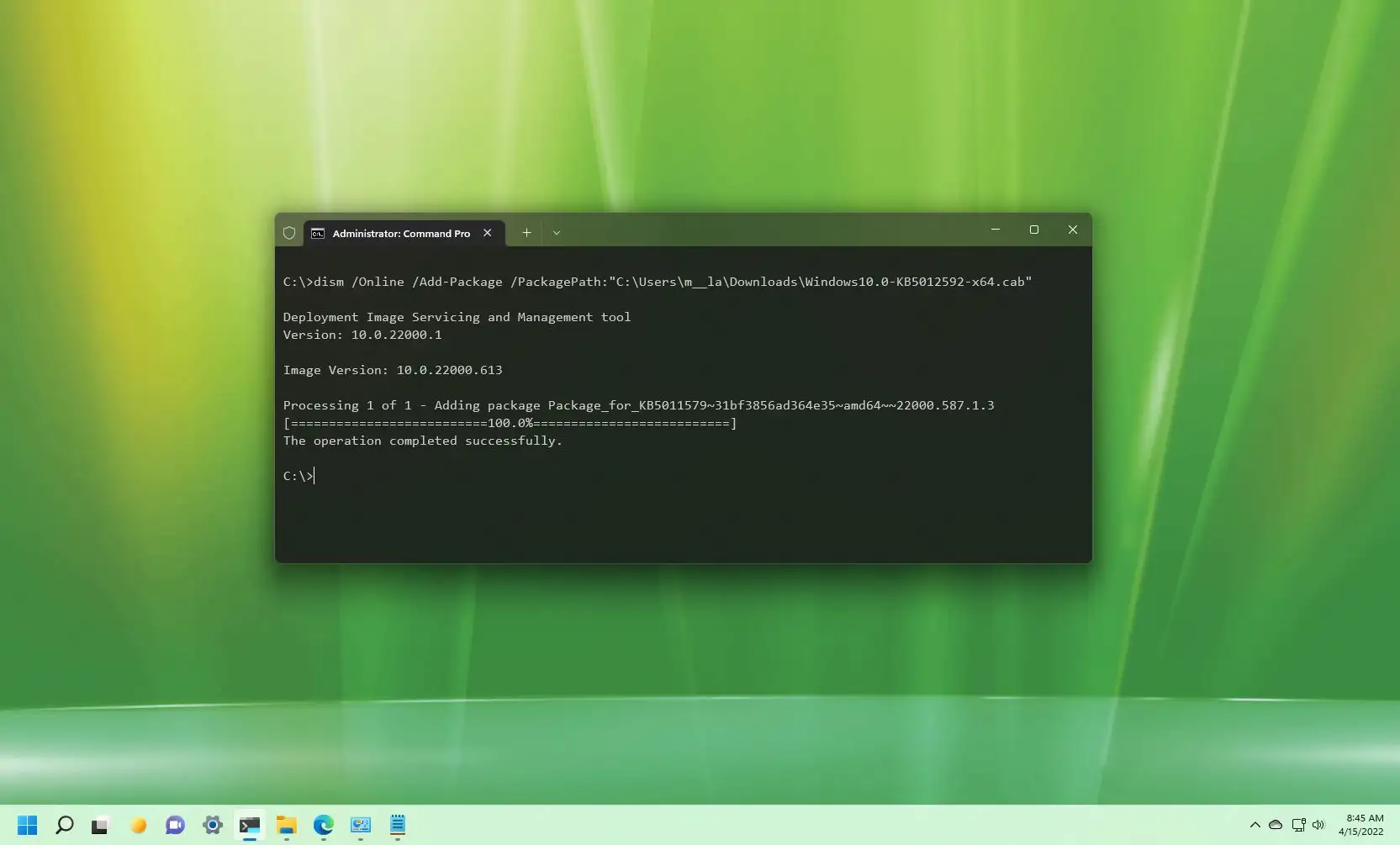Open the Command Prompt taskbar icon jump options

[249, 826]
